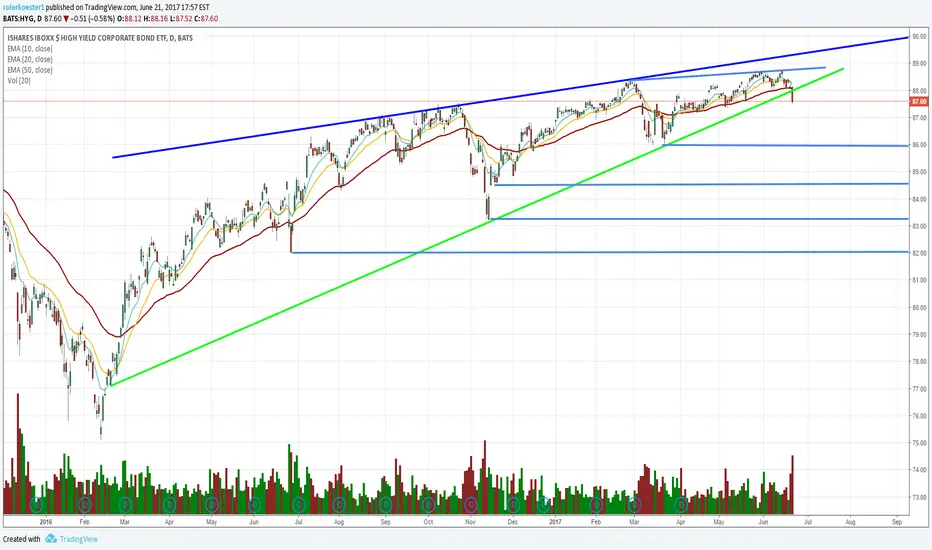Click the L:87.52 low value

coord(181,18)
